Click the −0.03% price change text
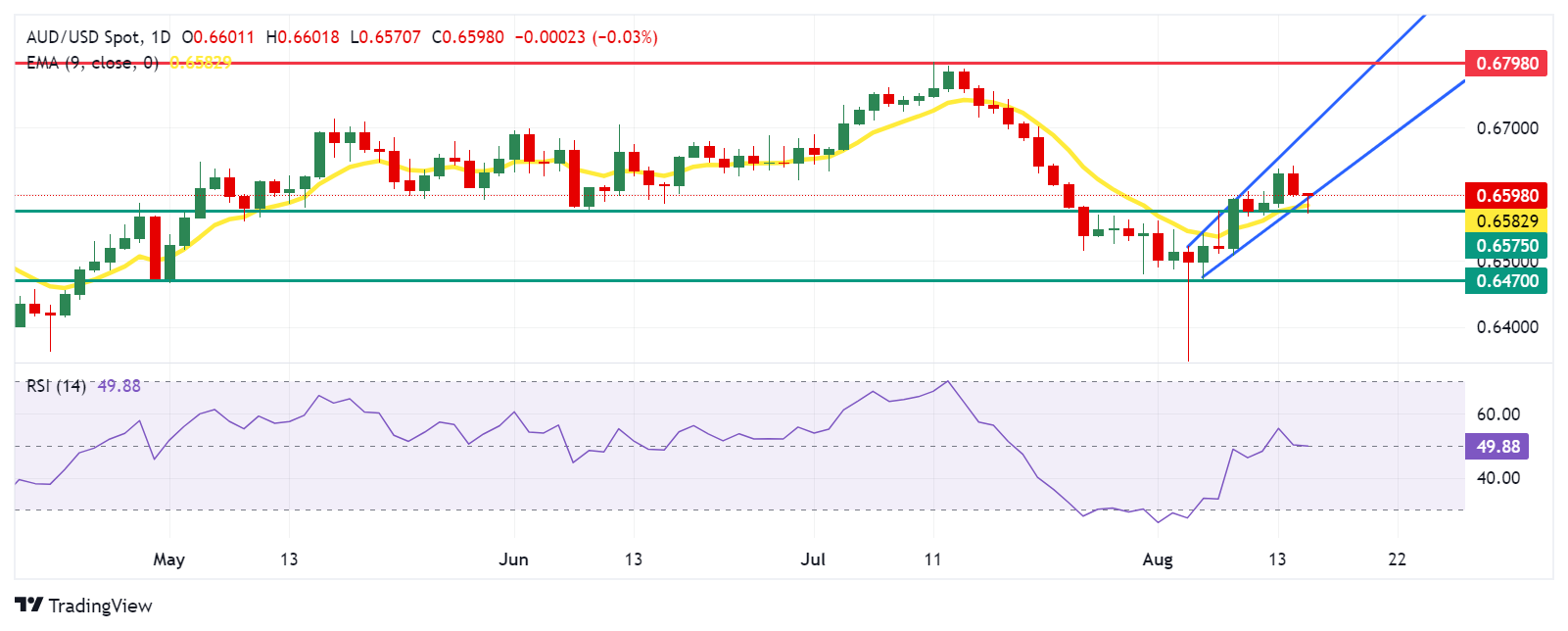This screenshot has width=1568, height=631. click(x=627, y=37)
